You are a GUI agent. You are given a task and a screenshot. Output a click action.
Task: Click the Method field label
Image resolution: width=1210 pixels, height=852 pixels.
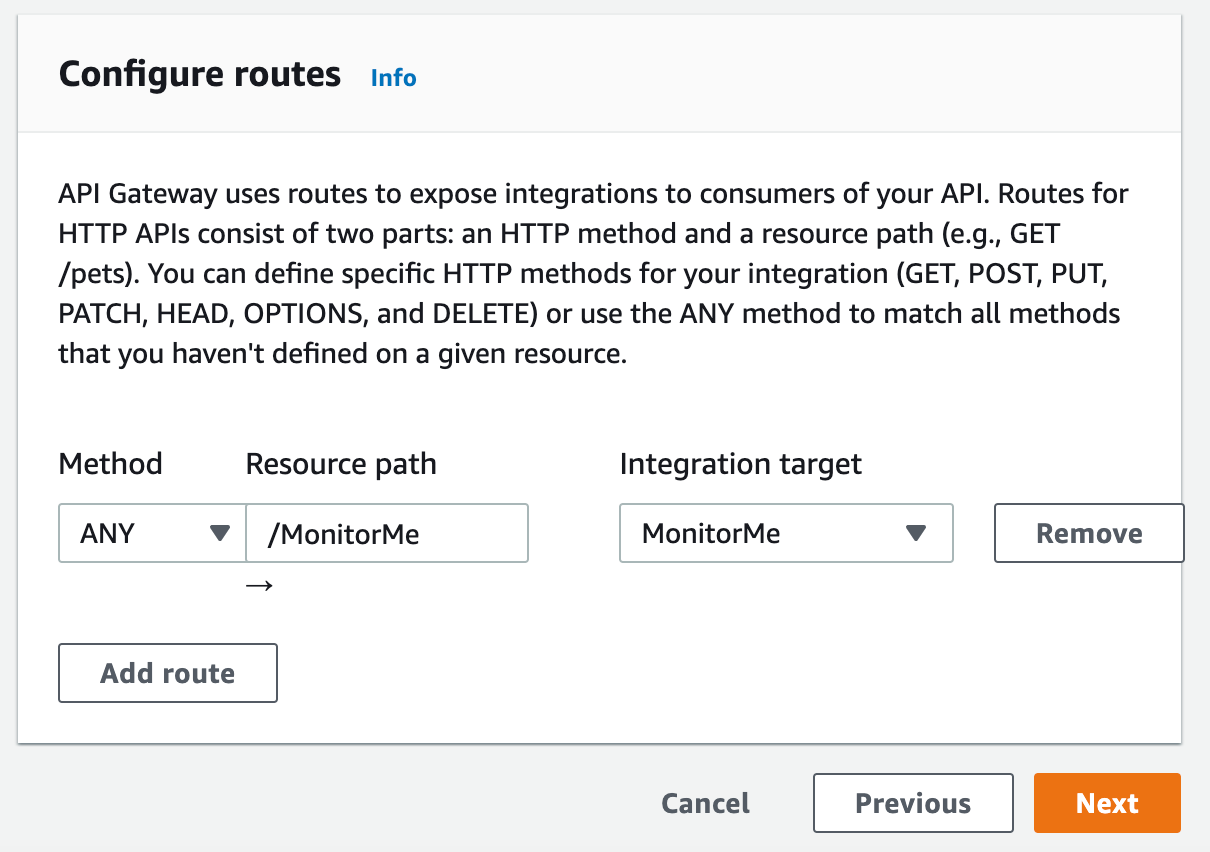[x=110, y=464]
